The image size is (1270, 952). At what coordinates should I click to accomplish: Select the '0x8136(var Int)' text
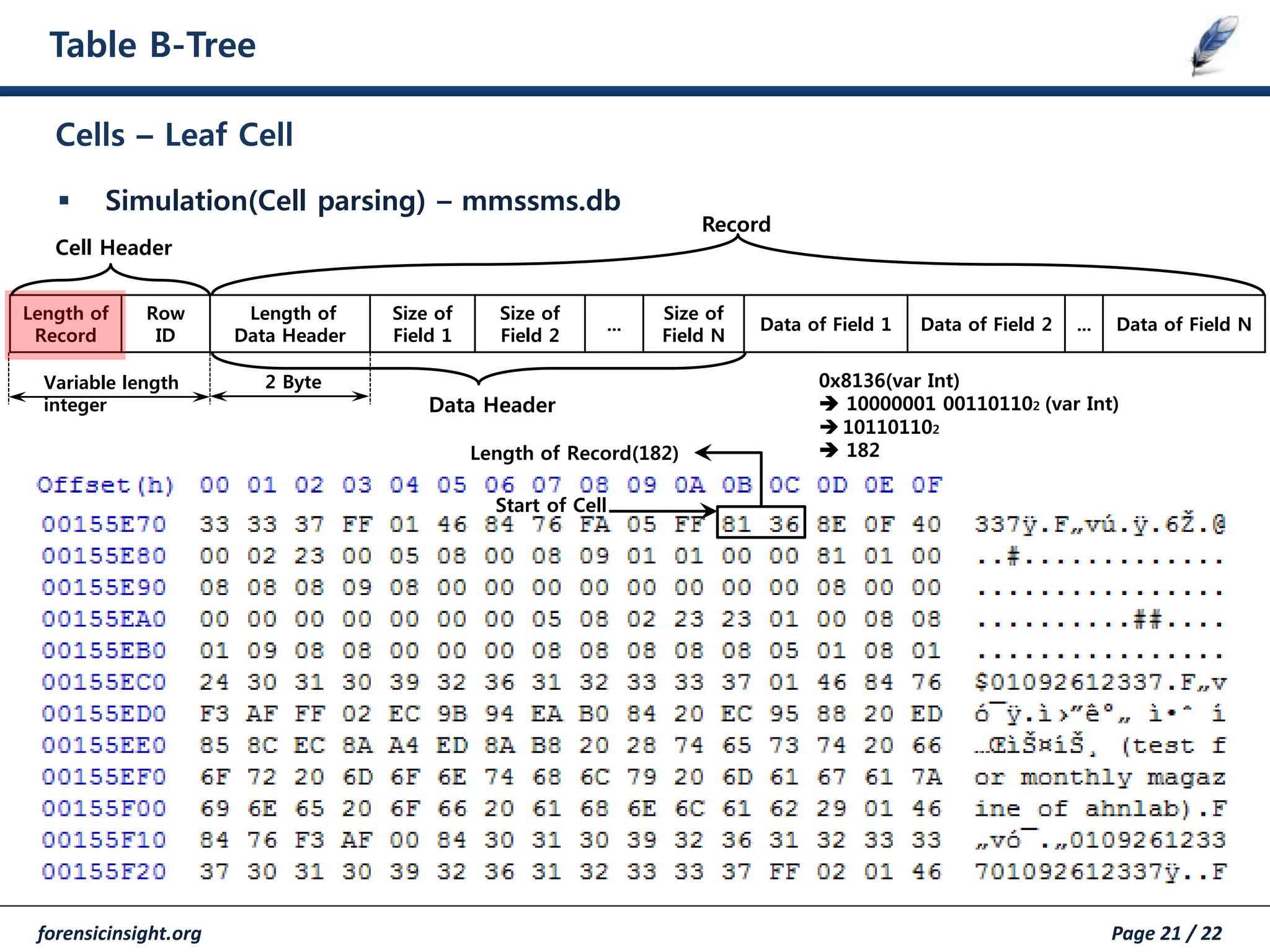click(x=889, y=381)
